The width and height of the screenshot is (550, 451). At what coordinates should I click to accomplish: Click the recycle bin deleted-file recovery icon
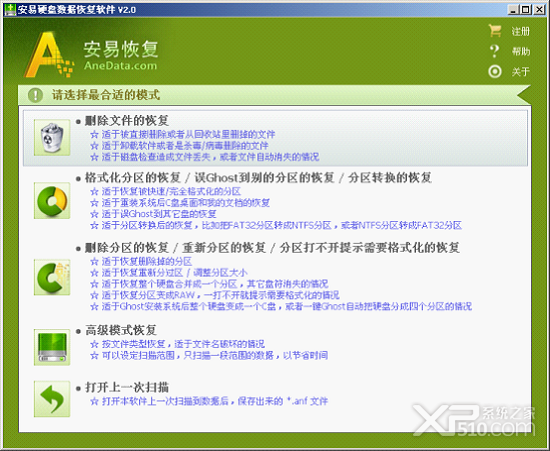[x=52, y=137]
